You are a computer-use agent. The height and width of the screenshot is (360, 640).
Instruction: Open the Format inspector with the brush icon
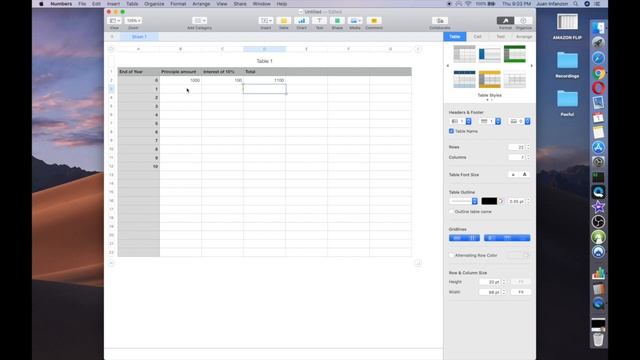[505, 21]
